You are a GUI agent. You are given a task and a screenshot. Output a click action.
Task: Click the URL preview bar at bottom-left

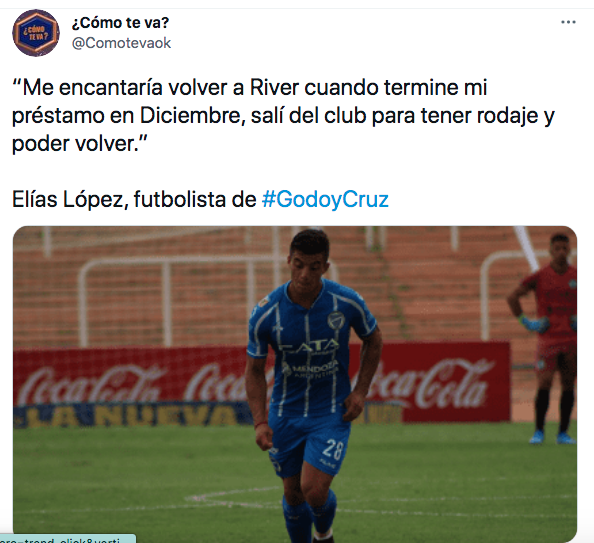(67, 539)
